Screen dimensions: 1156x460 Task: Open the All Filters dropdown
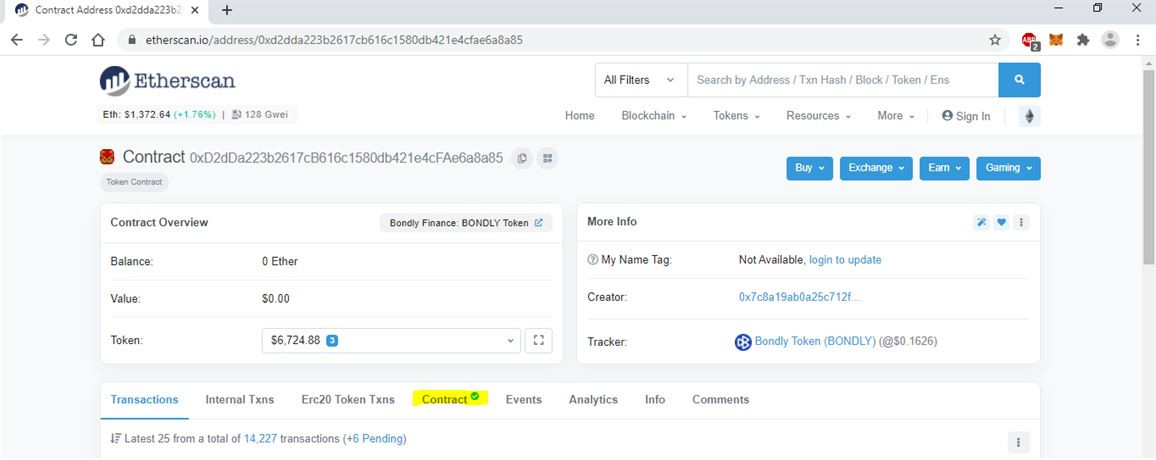pos(639,80)
